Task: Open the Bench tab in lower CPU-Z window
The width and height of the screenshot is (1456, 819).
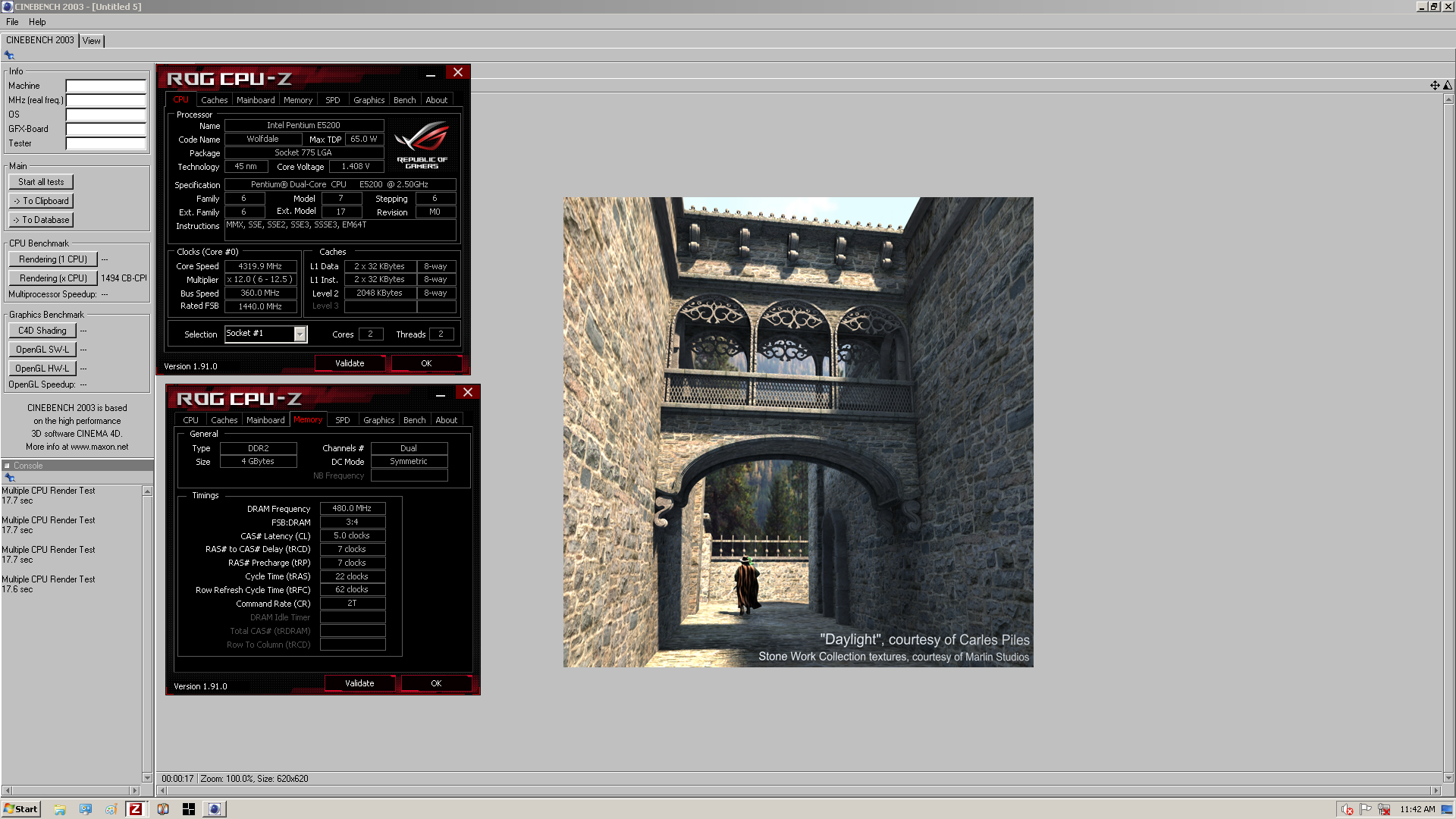Action: [414, 420]
